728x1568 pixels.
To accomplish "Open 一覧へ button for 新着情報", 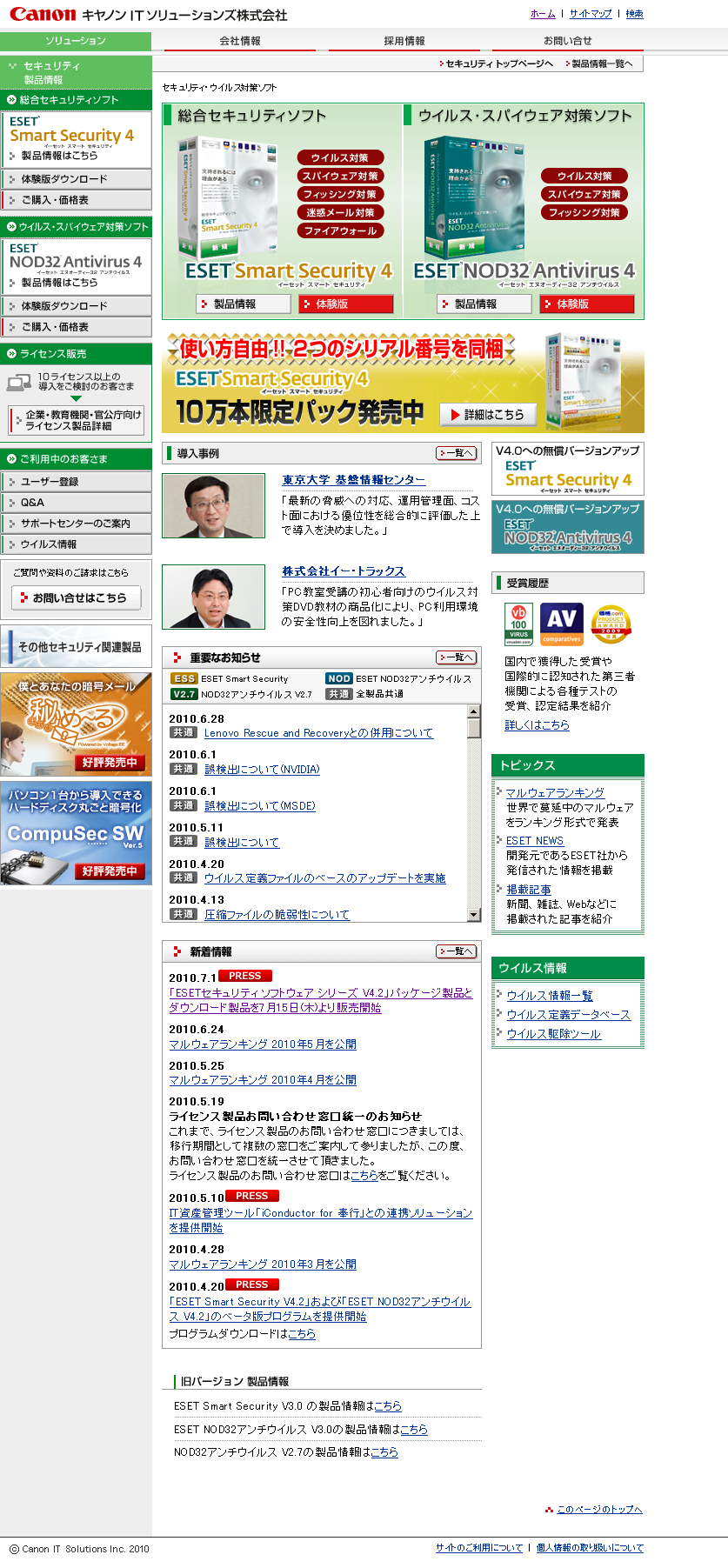I will tap(457, 951).
